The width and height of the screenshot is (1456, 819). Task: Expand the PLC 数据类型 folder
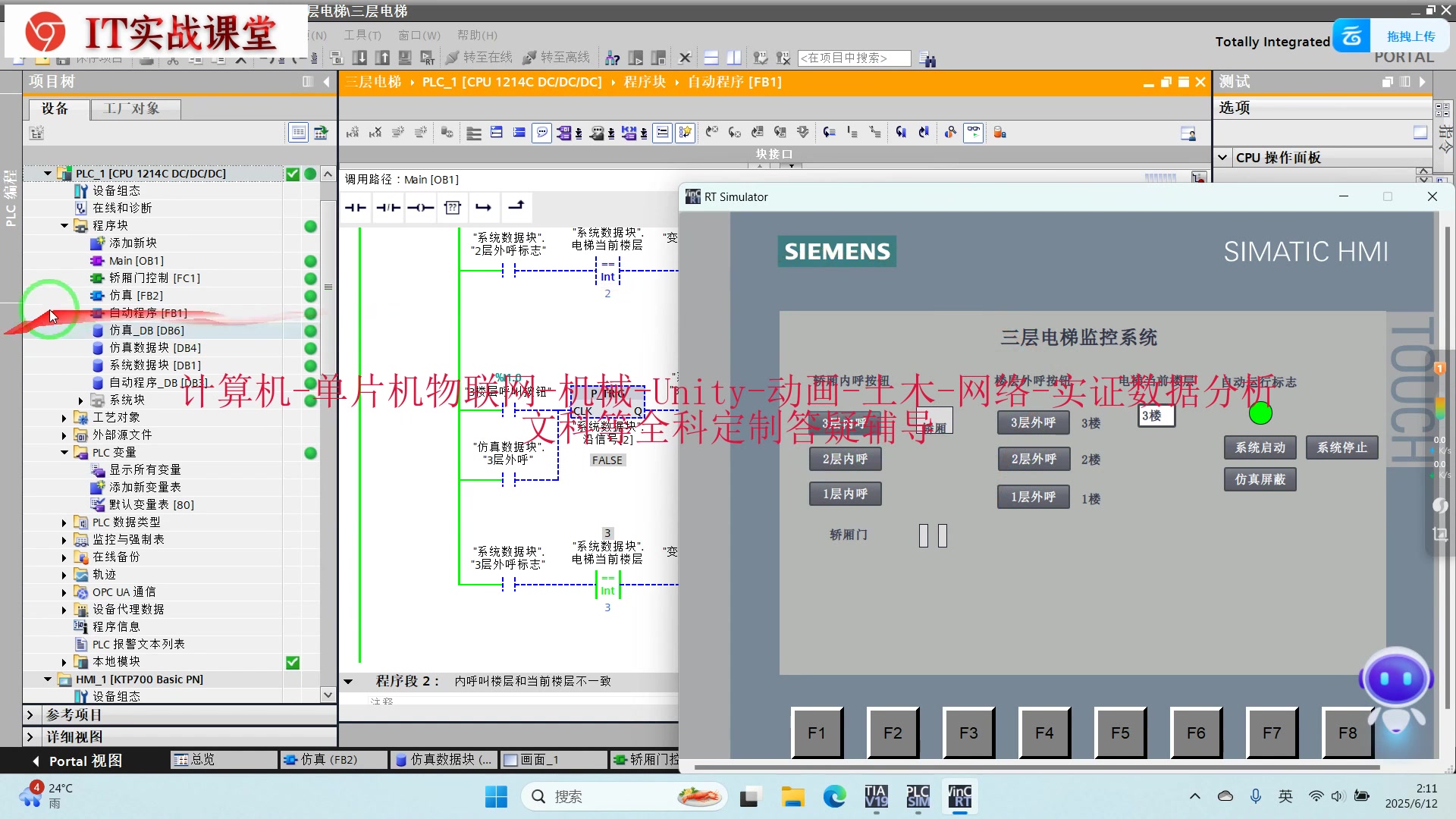tap(64, 522)
